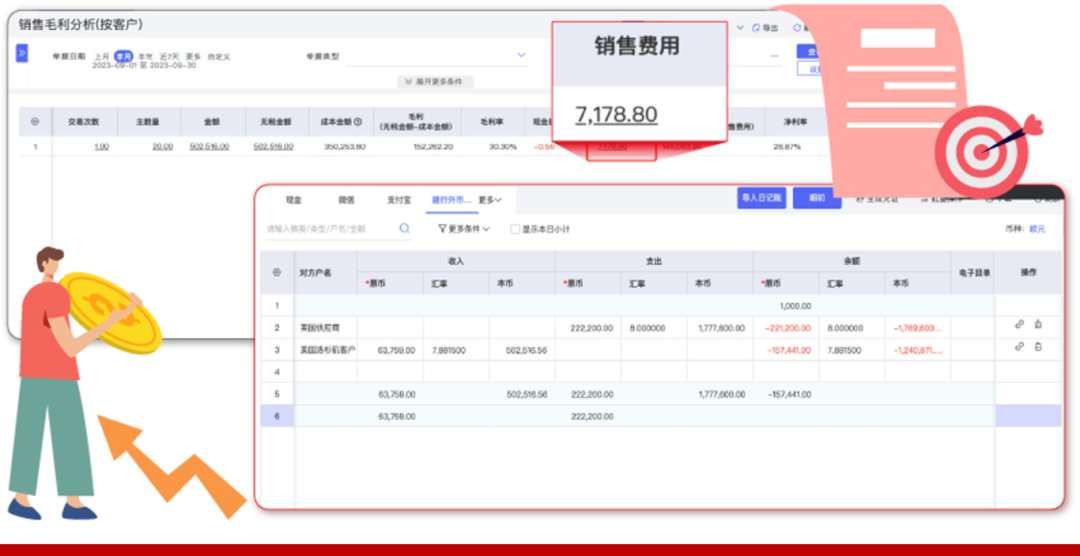Select the 英国供应商 cell
Viewport: 1080px width, 556px height.
point(326,329)
